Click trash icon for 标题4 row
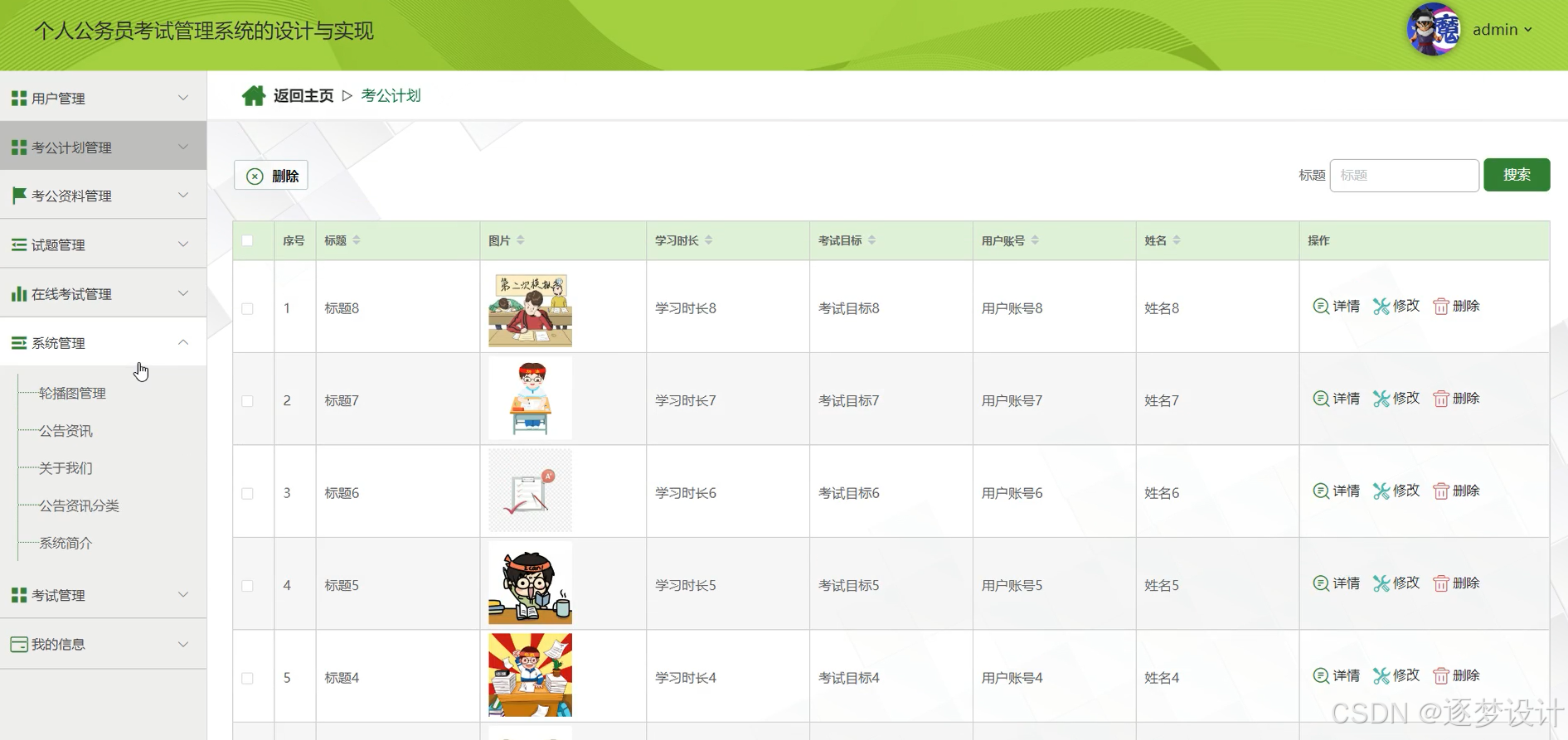 coord(1441,676)
